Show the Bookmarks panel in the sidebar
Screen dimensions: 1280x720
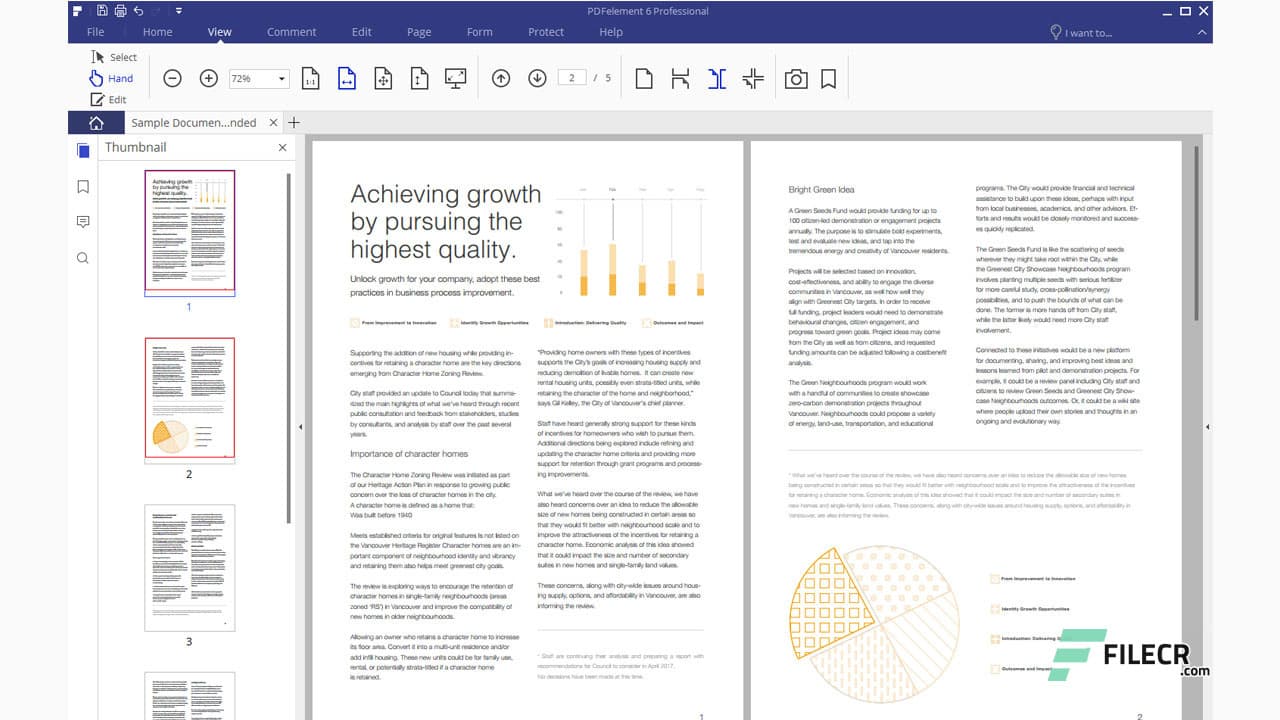[83, 186]
